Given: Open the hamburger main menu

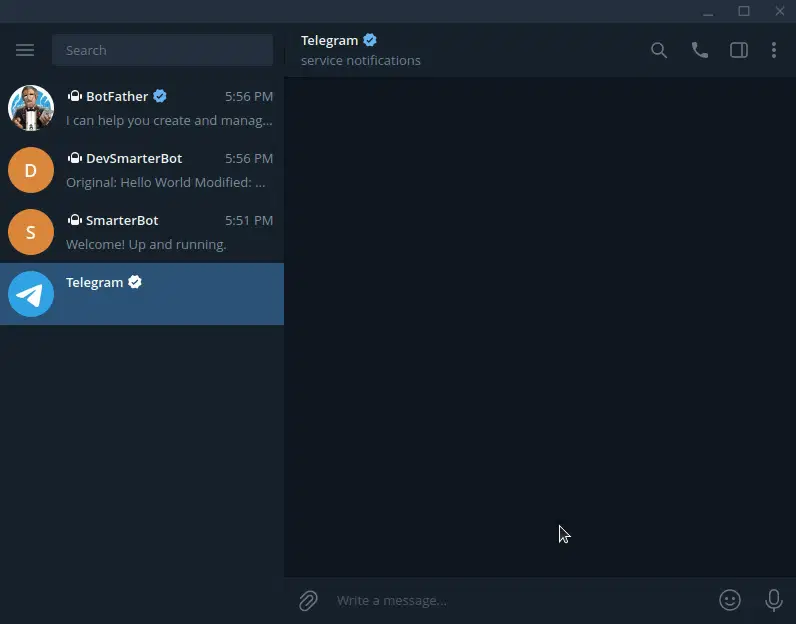Looking at the screenshot, I should tap(25, 50).
